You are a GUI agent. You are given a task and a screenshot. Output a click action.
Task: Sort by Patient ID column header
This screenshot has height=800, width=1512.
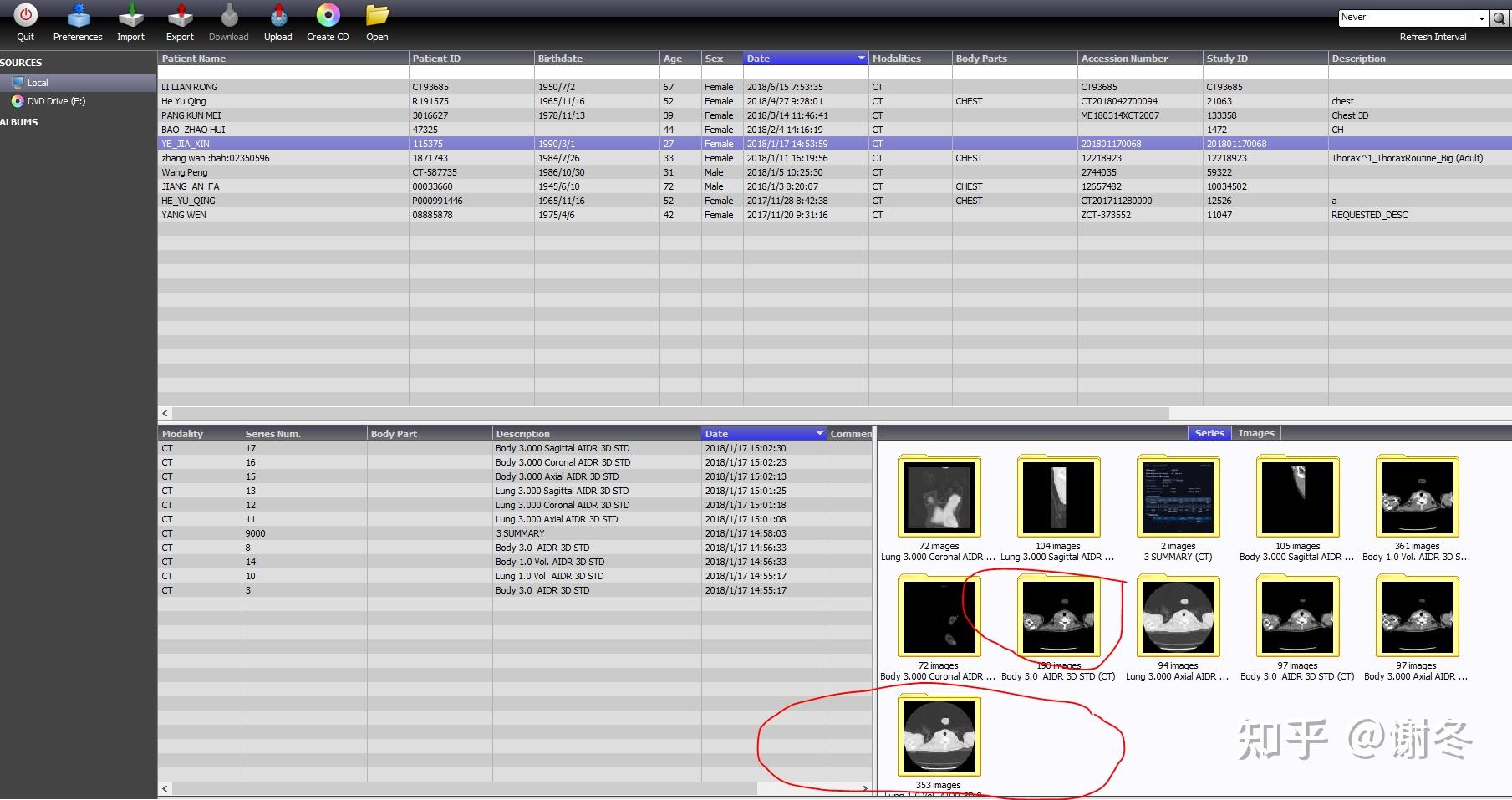point(471,59)
